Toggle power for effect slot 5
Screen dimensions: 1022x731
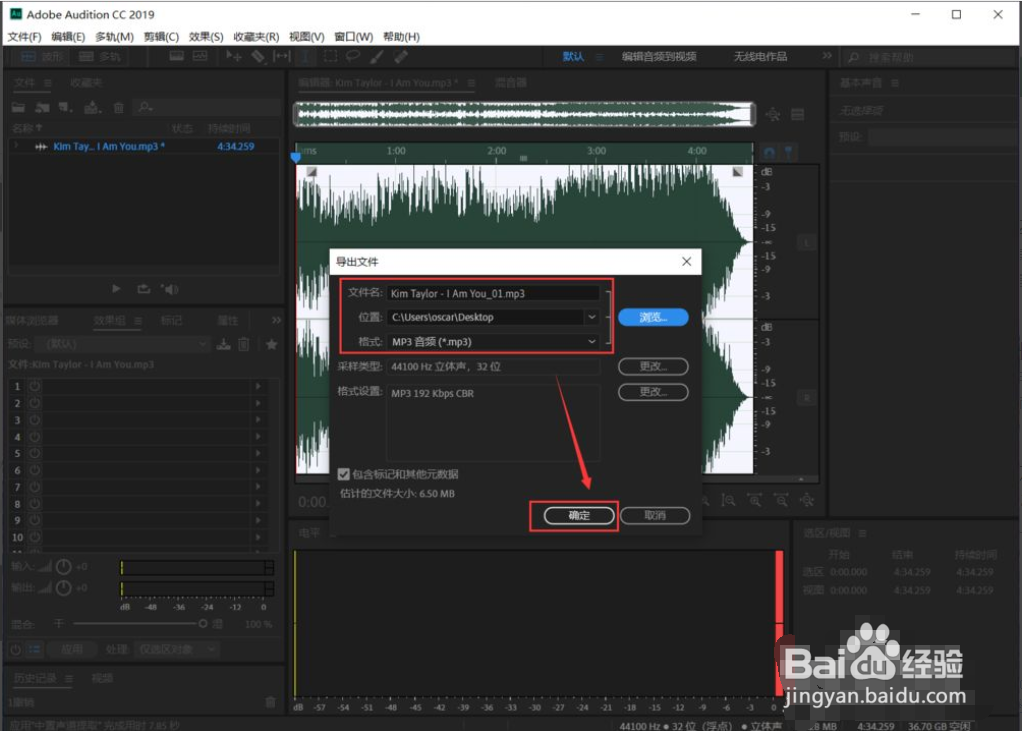tap(35, 453)
